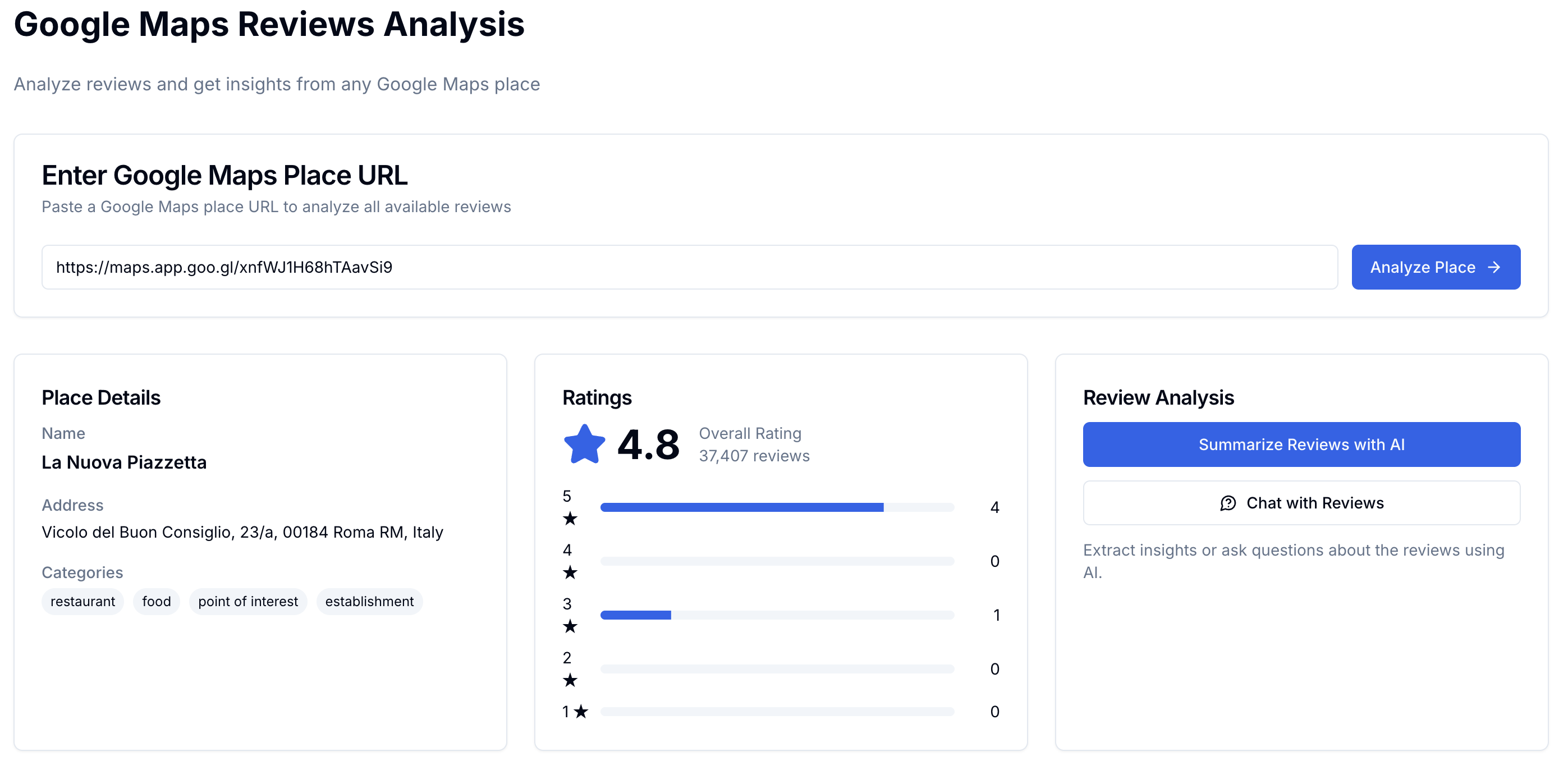The height and width of the screenshot is (770, 1568).
Task: Click the 4-star row star icon
Action: (x=570, y=572)
